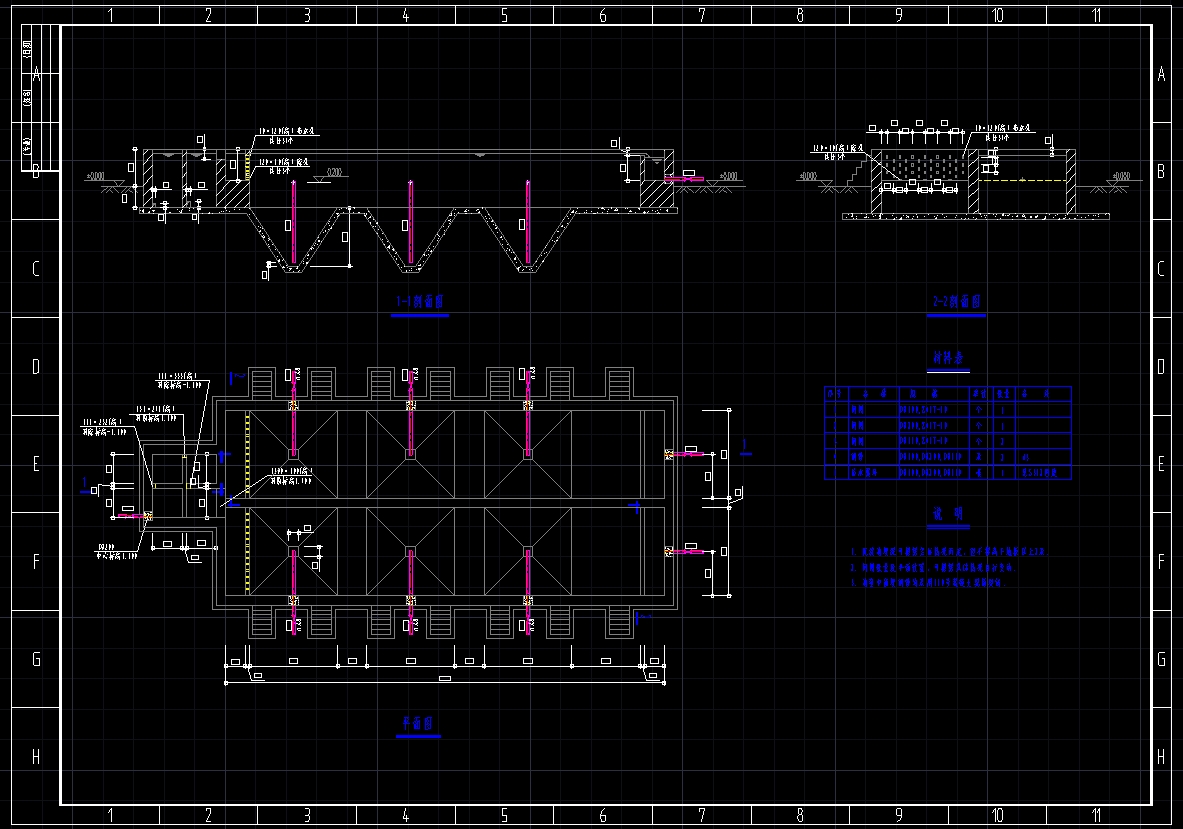Click the 材料表 materials table heading
The width and height of the screenshot is (1183, 829).
tap(947, 357)
